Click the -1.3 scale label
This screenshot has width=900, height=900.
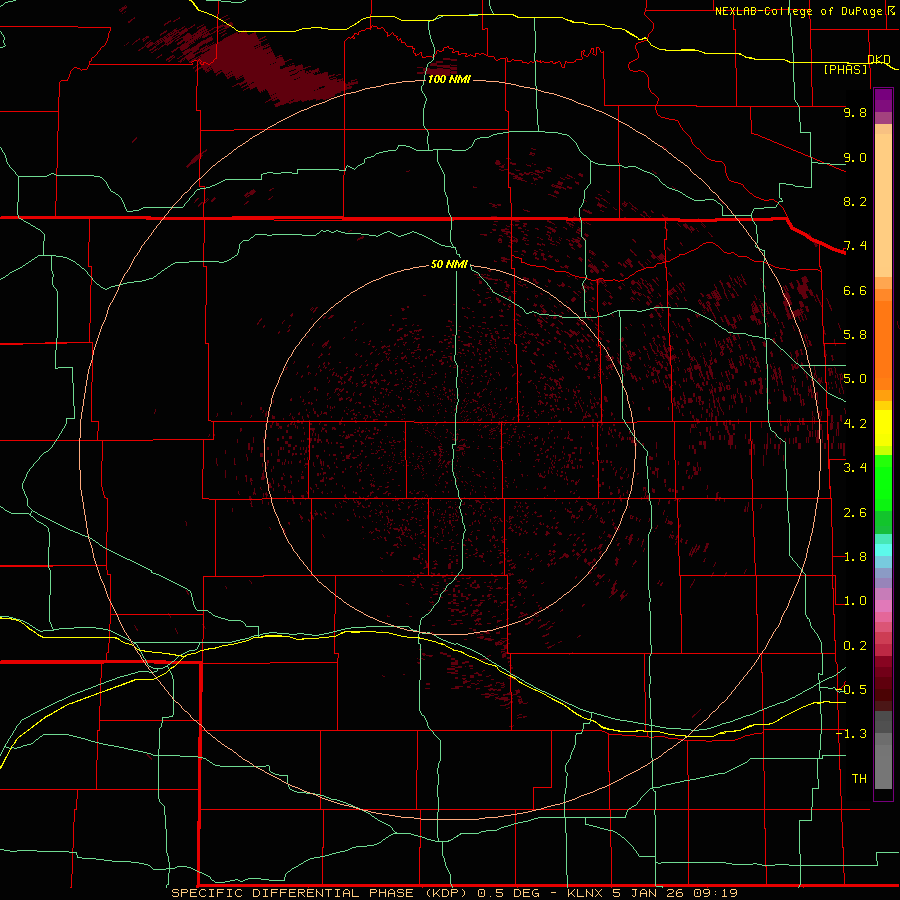pyautogui.click(x=851, y=734)
